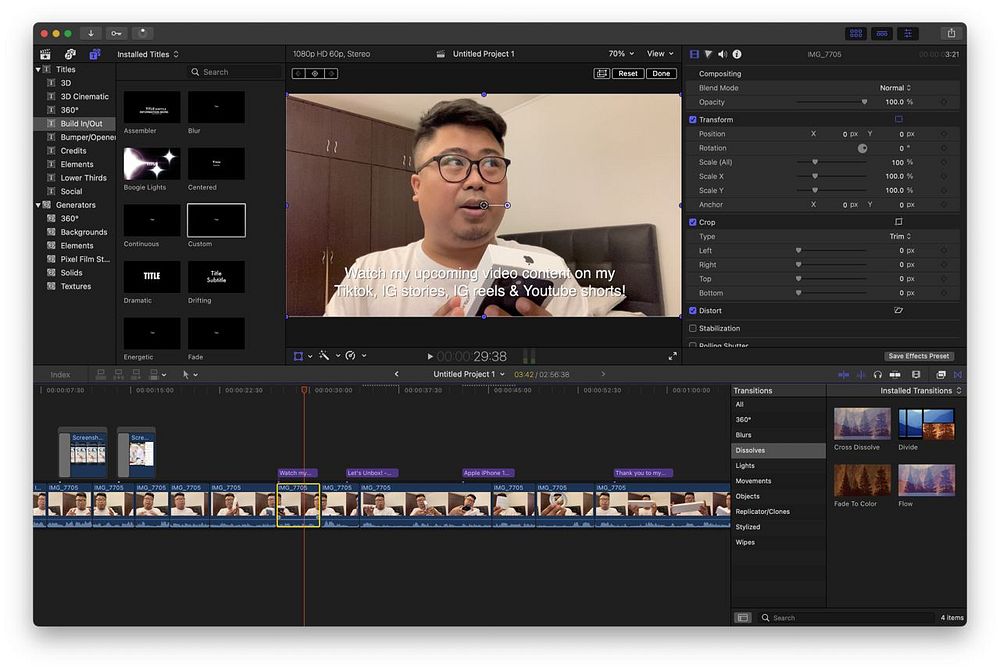Click the Save Effects Preset button
The image size is (1000, 670).
click(x=919, y=356)
